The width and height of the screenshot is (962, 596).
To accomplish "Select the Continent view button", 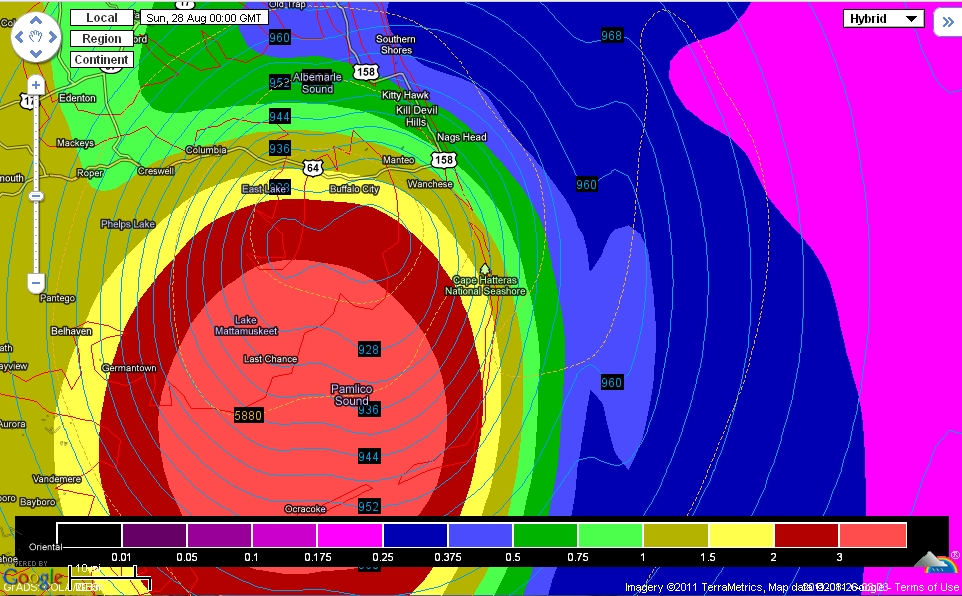I will point(102,60).
